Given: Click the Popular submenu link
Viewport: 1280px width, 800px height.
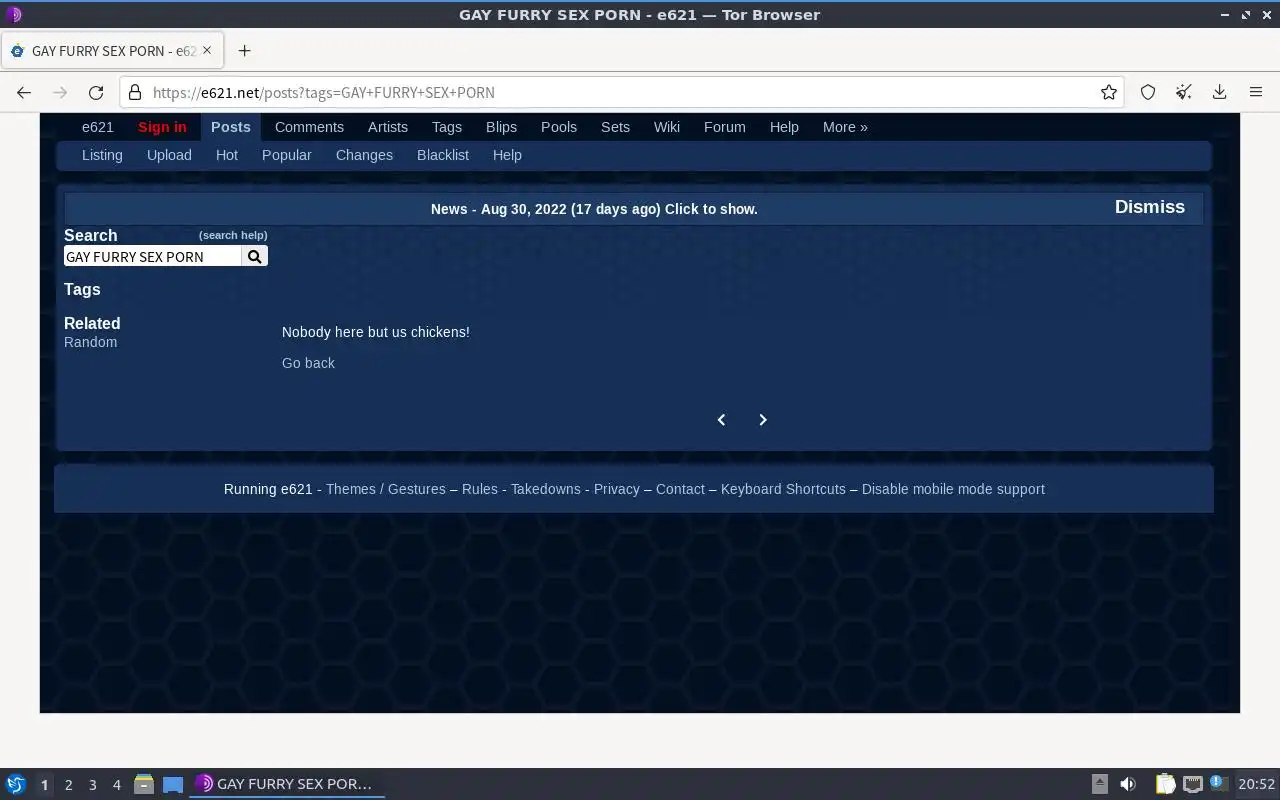Looking at the screenshot, I should coord(287,155).
